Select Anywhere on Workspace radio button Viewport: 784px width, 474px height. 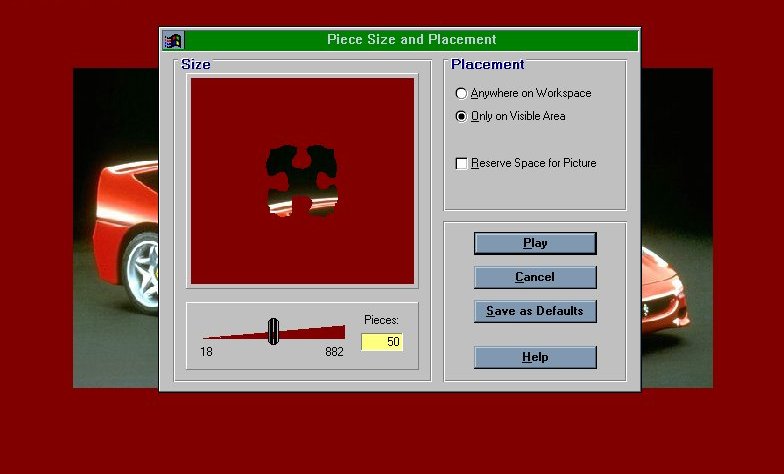click(461, 93)
